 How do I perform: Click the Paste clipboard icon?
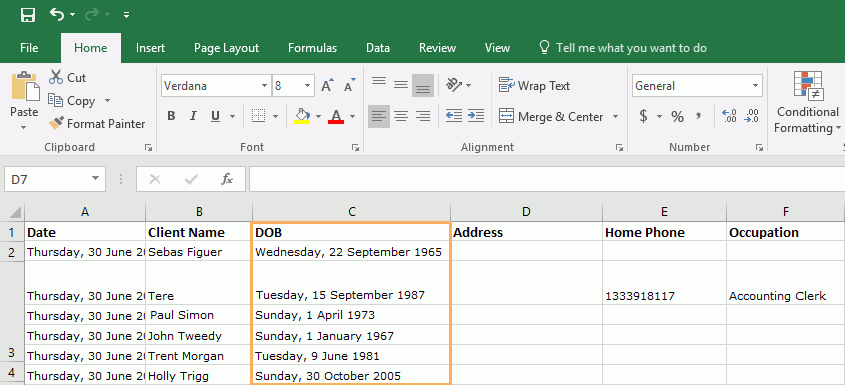click(x=25, y=86)
